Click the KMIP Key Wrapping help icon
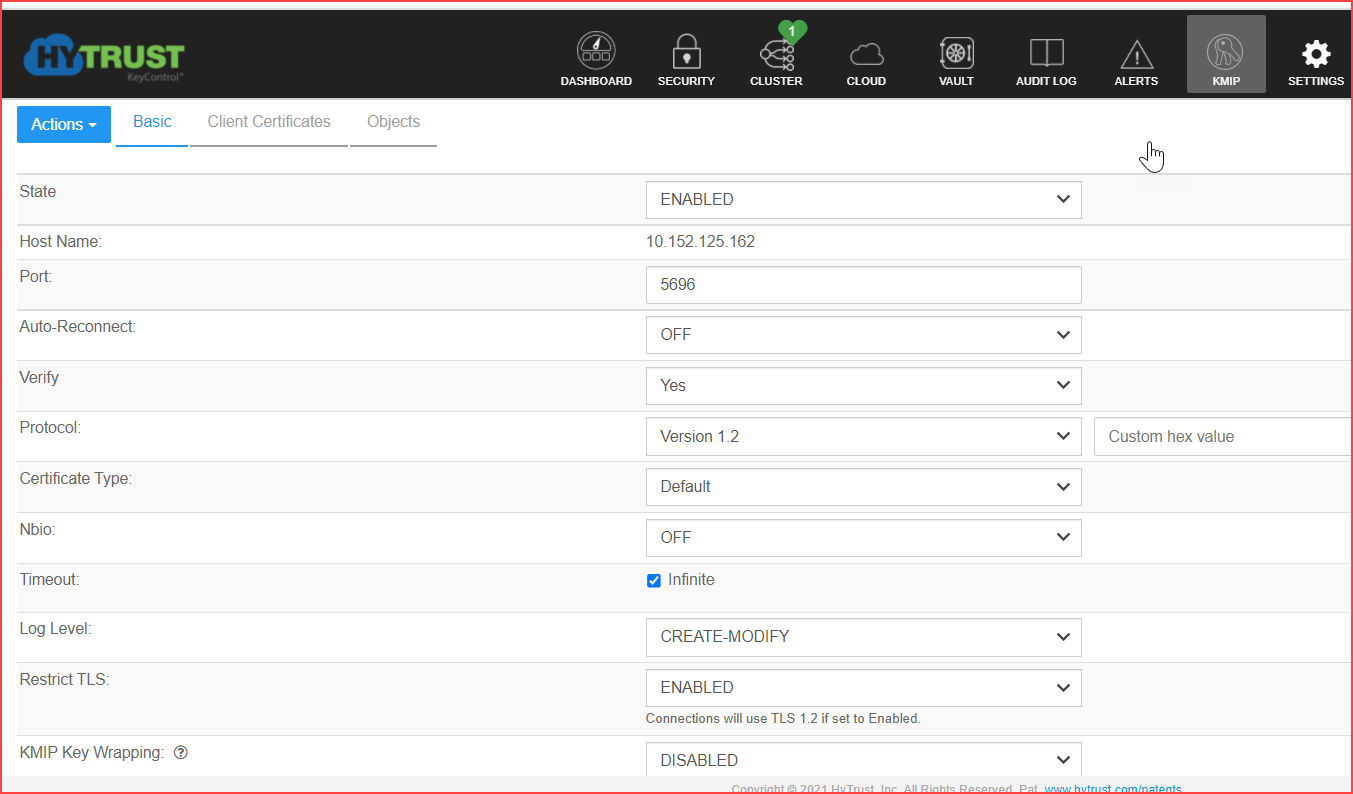The height and width of the screenshot is (794, 1353). [x=181, y=752]
